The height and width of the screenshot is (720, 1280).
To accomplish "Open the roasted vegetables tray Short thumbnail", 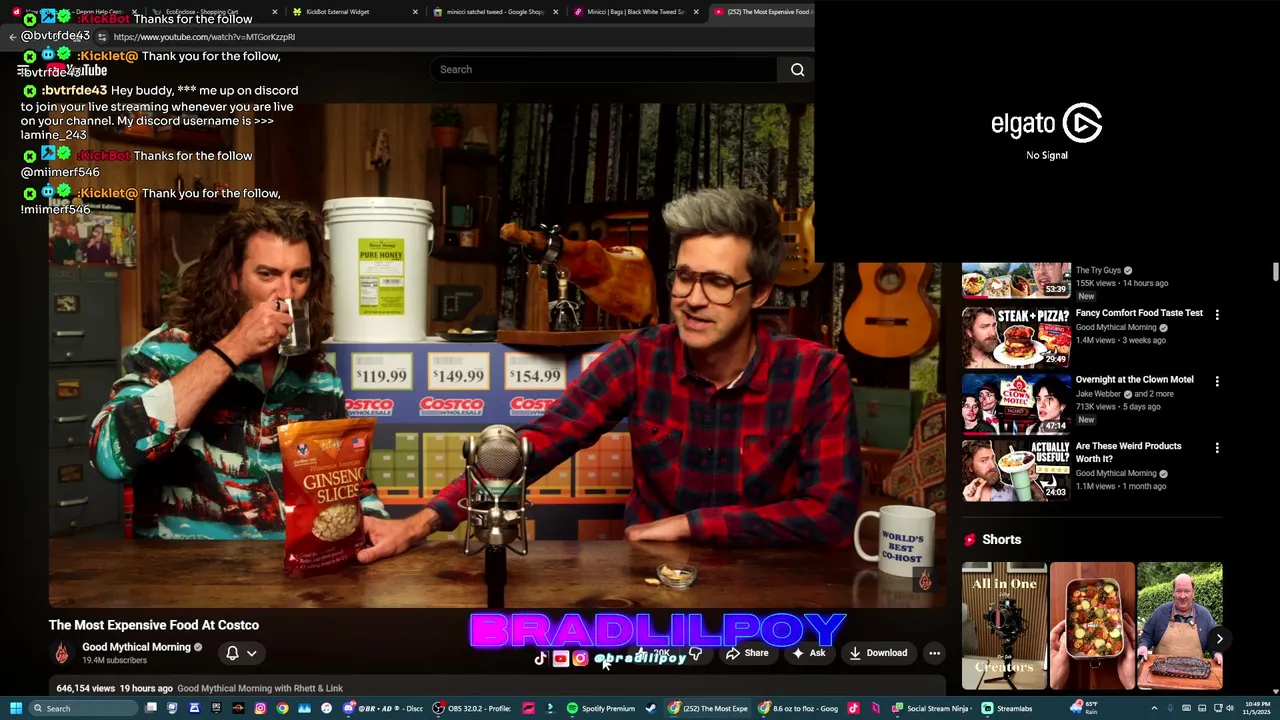I will pyautogui.click(x=1092, y=626).
